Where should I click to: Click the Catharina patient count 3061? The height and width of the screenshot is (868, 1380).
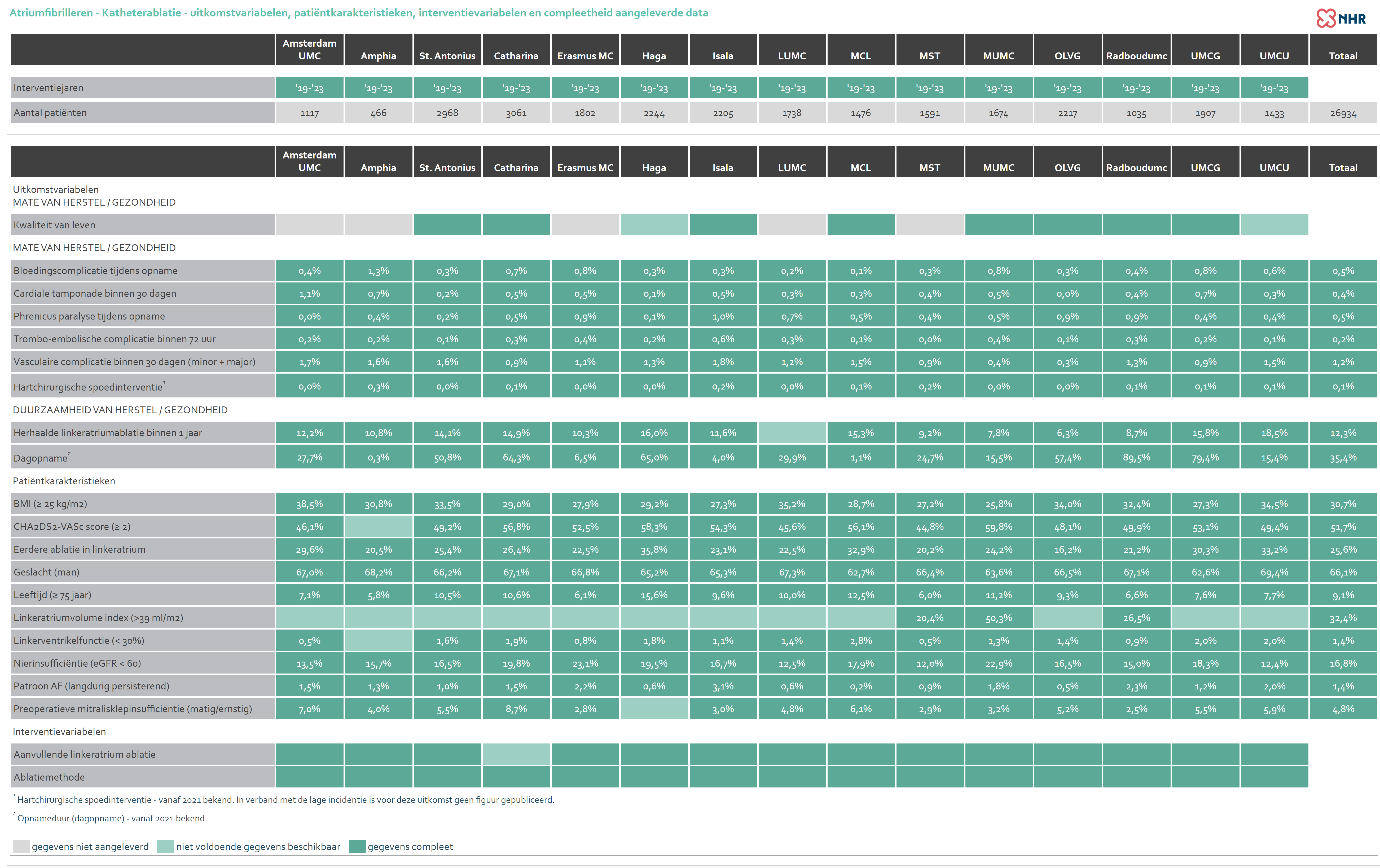(x=516, y=113)
